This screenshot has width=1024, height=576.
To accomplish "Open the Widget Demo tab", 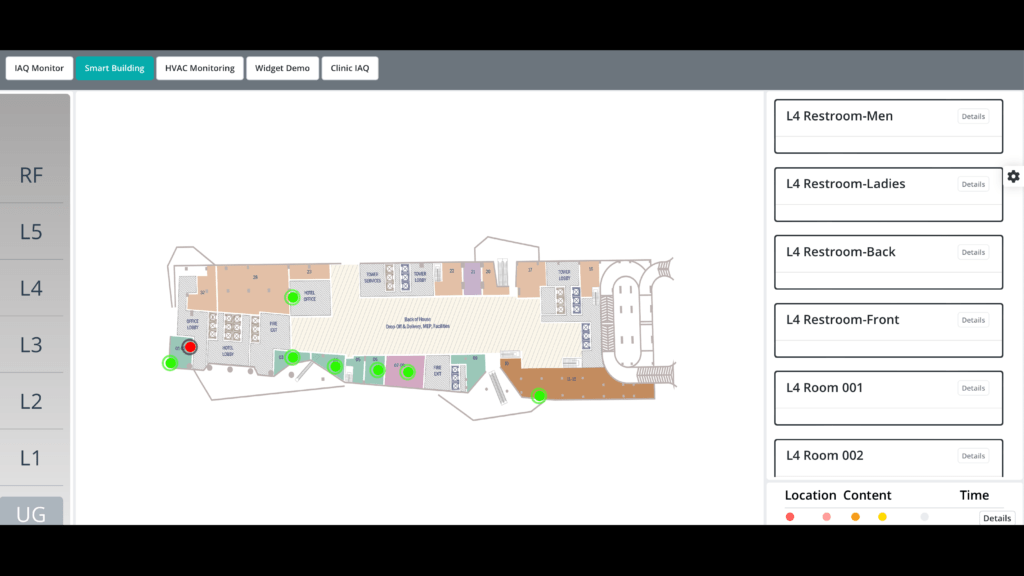I will click(x=282, y=67).
